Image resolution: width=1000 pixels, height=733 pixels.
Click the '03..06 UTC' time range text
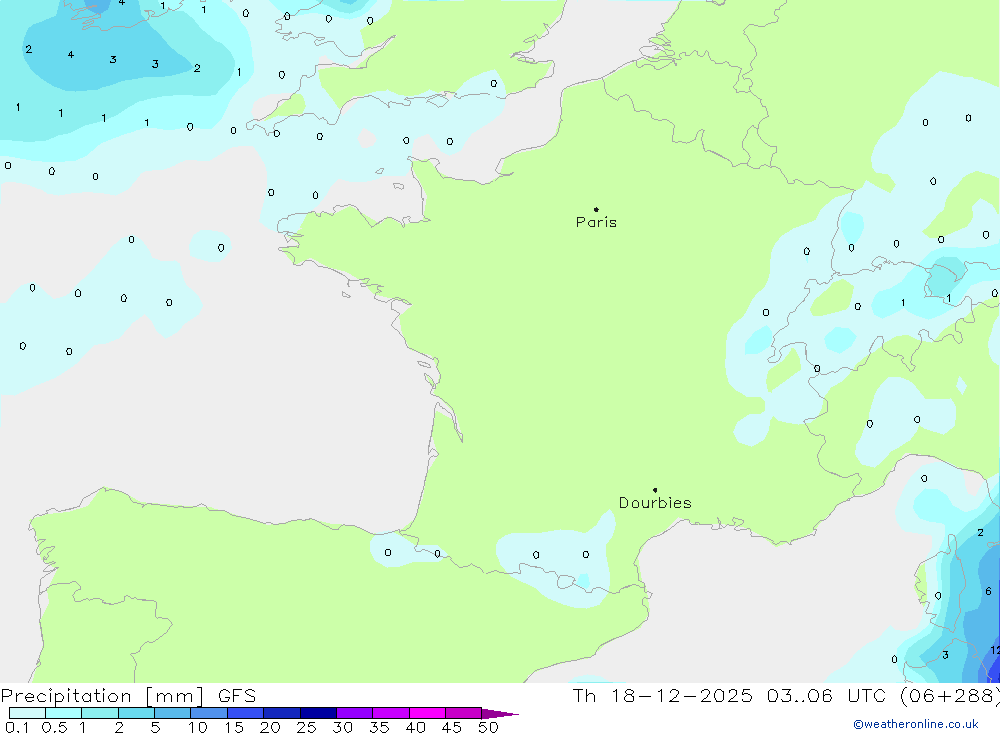(826, 696)
